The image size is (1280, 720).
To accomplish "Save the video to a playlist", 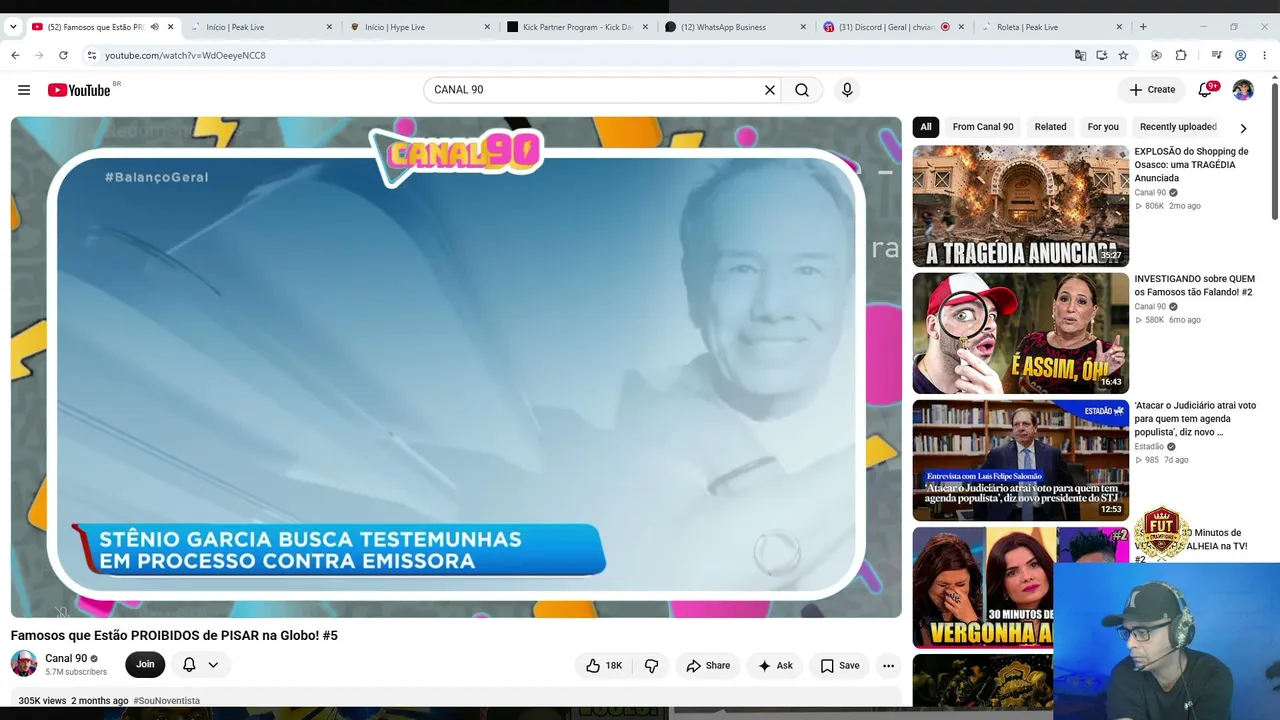I will 840,665.
